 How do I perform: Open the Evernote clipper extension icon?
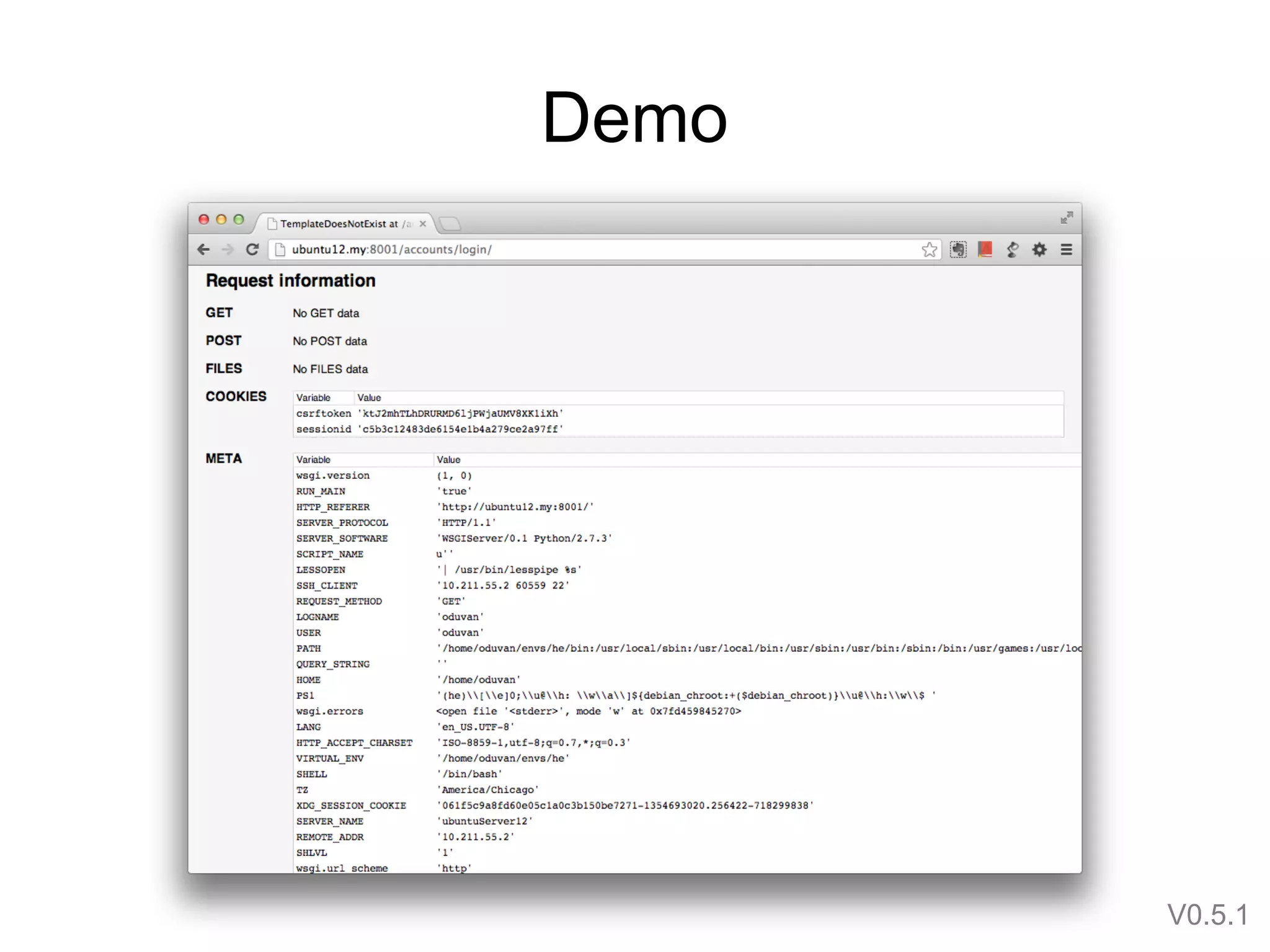[958, 249]
